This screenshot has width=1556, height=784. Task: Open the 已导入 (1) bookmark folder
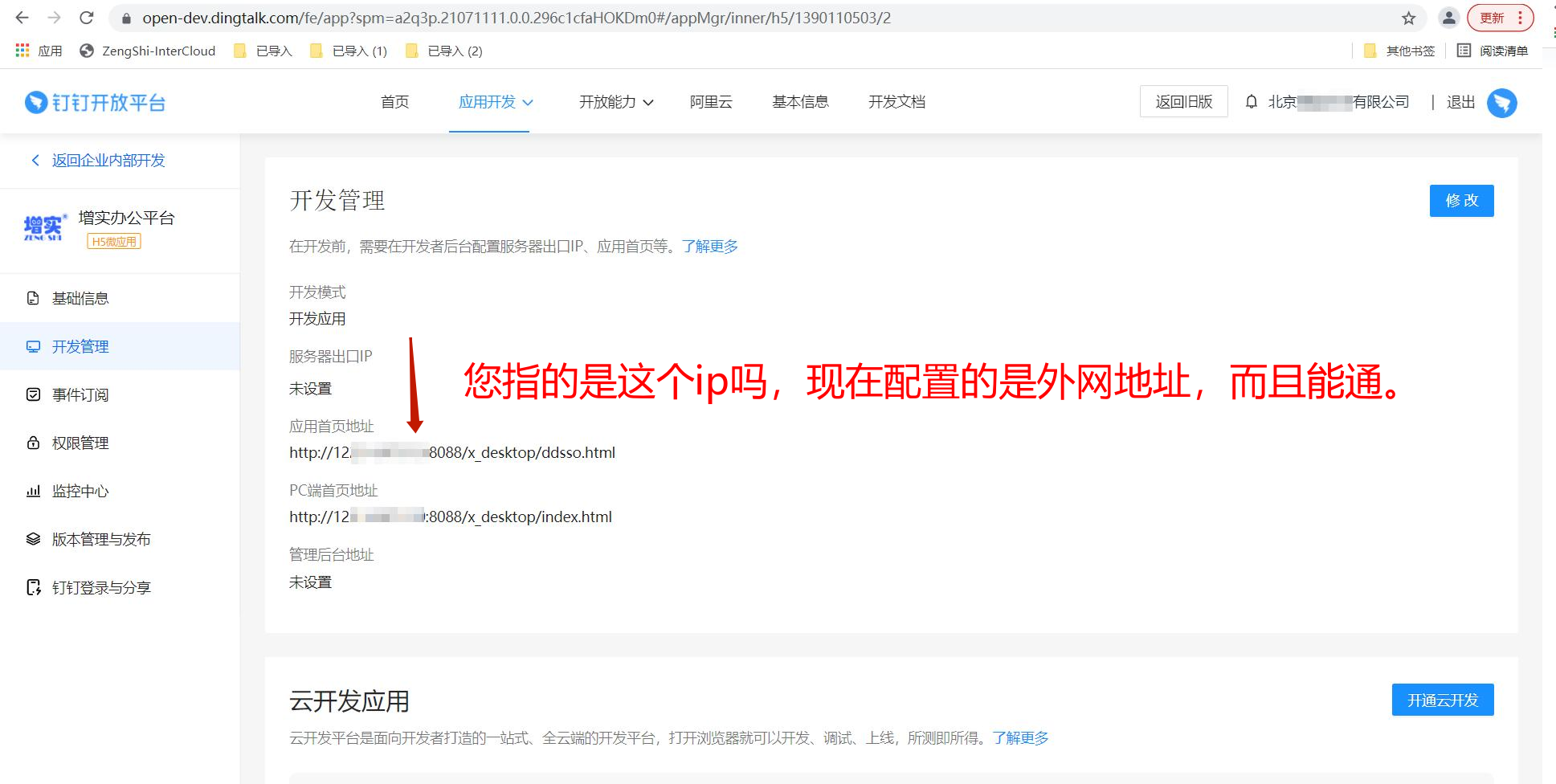[349, 51]
